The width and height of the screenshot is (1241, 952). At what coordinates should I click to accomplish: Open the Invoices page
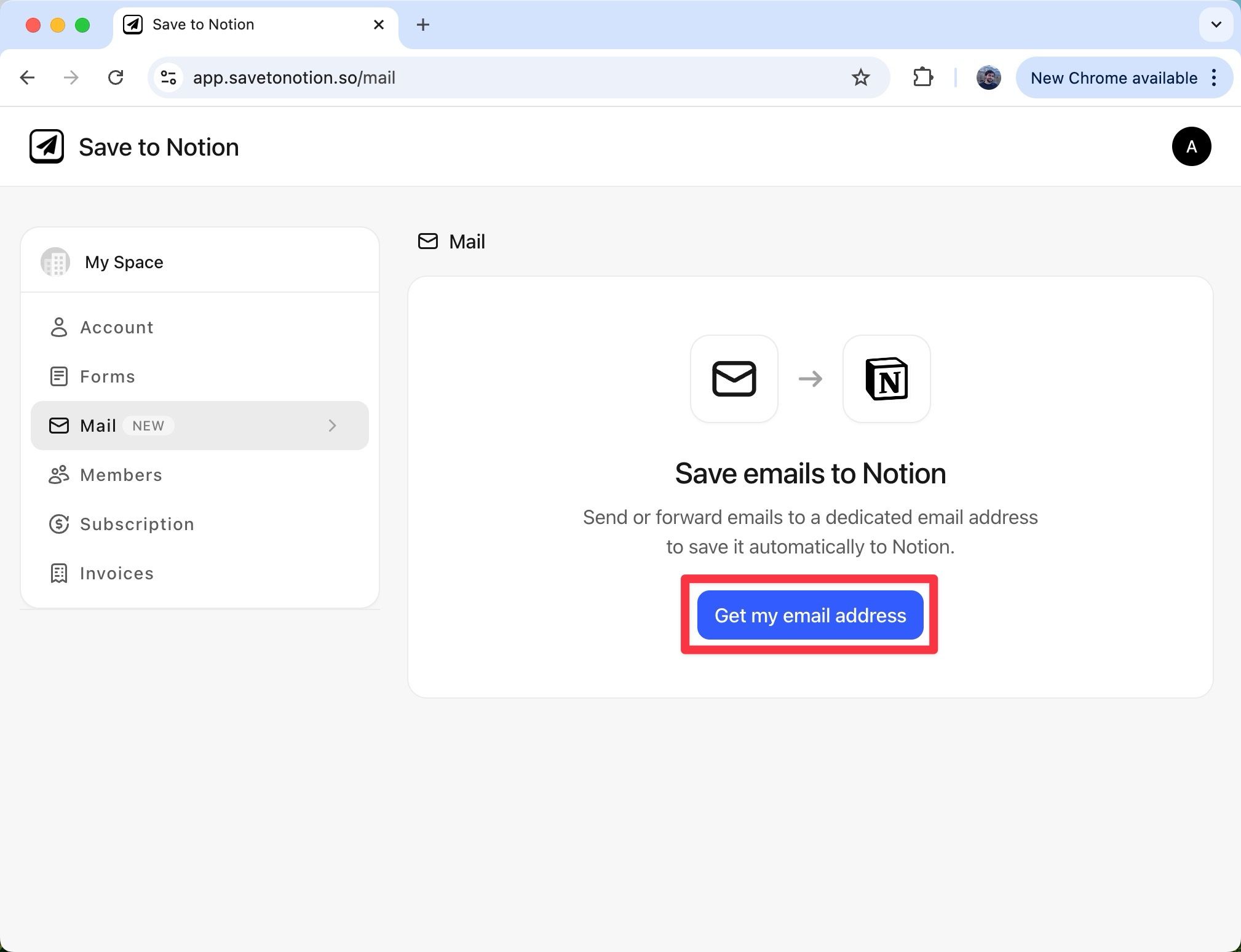pyautogui.click(x=116, y=573)
